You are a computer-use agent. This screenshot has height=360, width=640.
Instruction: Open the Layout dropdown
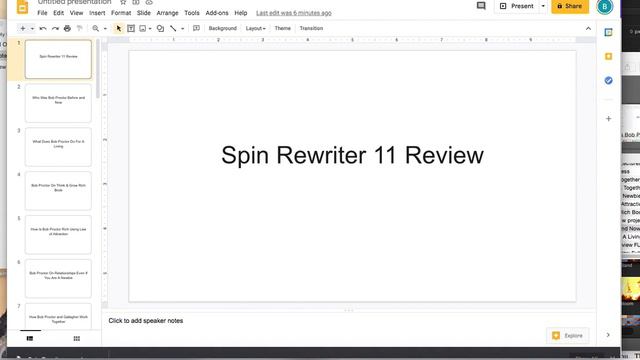[x=256, y=29]
